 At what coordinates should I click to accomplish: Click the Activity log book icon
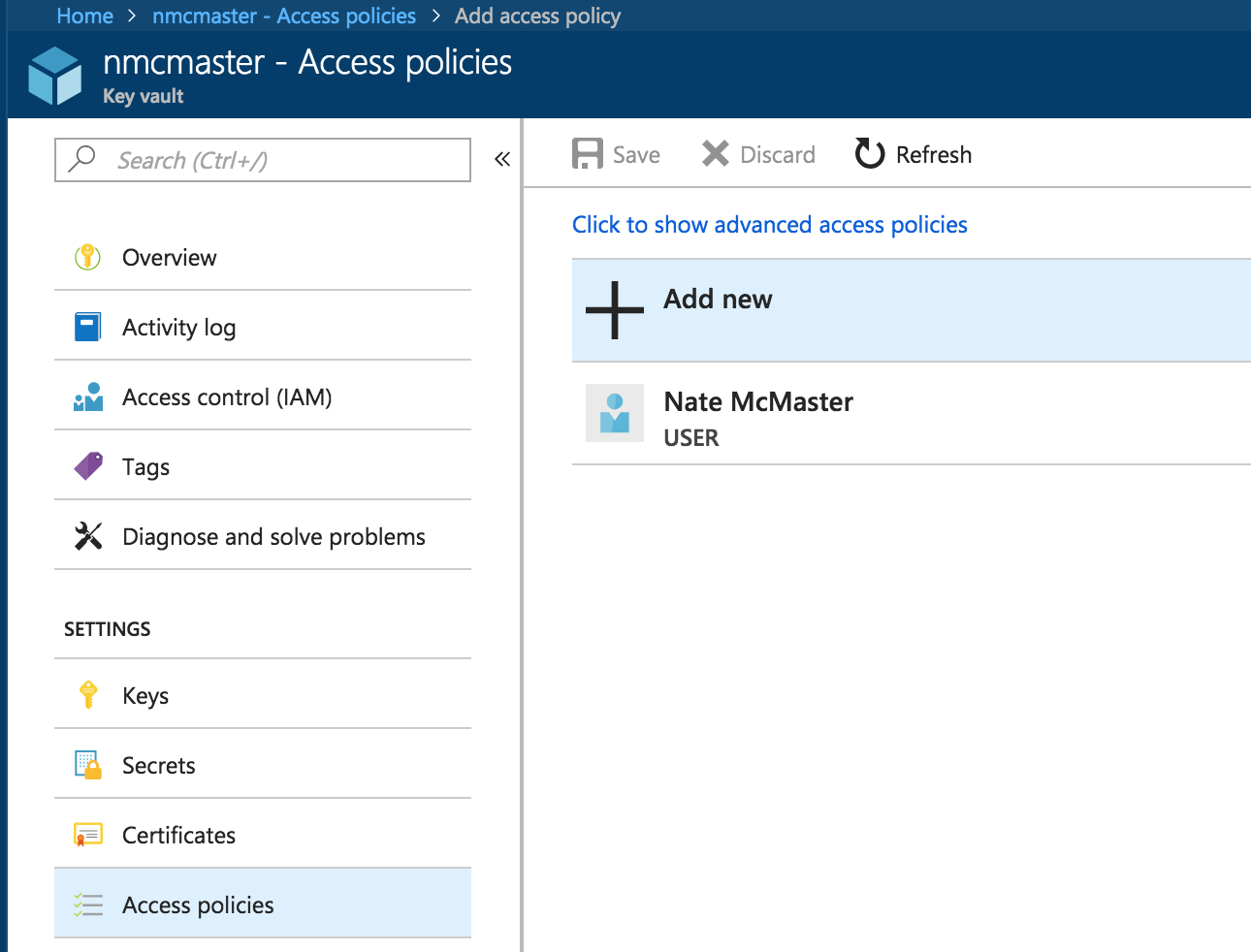87,327
